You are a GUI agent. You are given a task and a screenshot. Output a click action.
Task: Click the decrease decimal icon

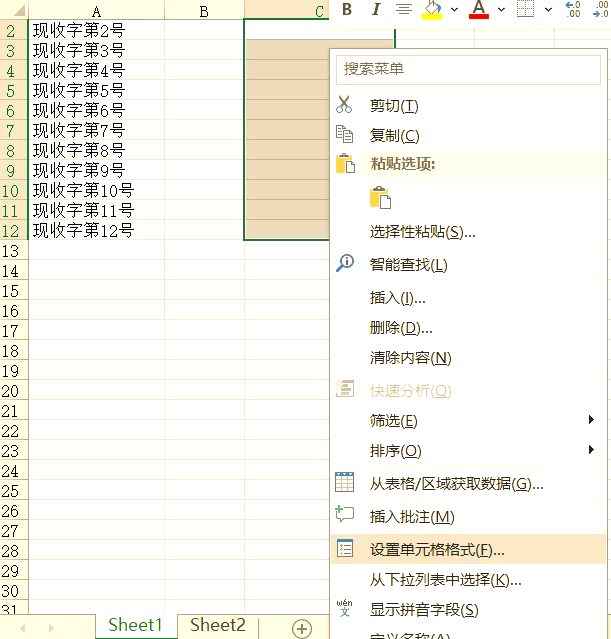click(601, 9)
